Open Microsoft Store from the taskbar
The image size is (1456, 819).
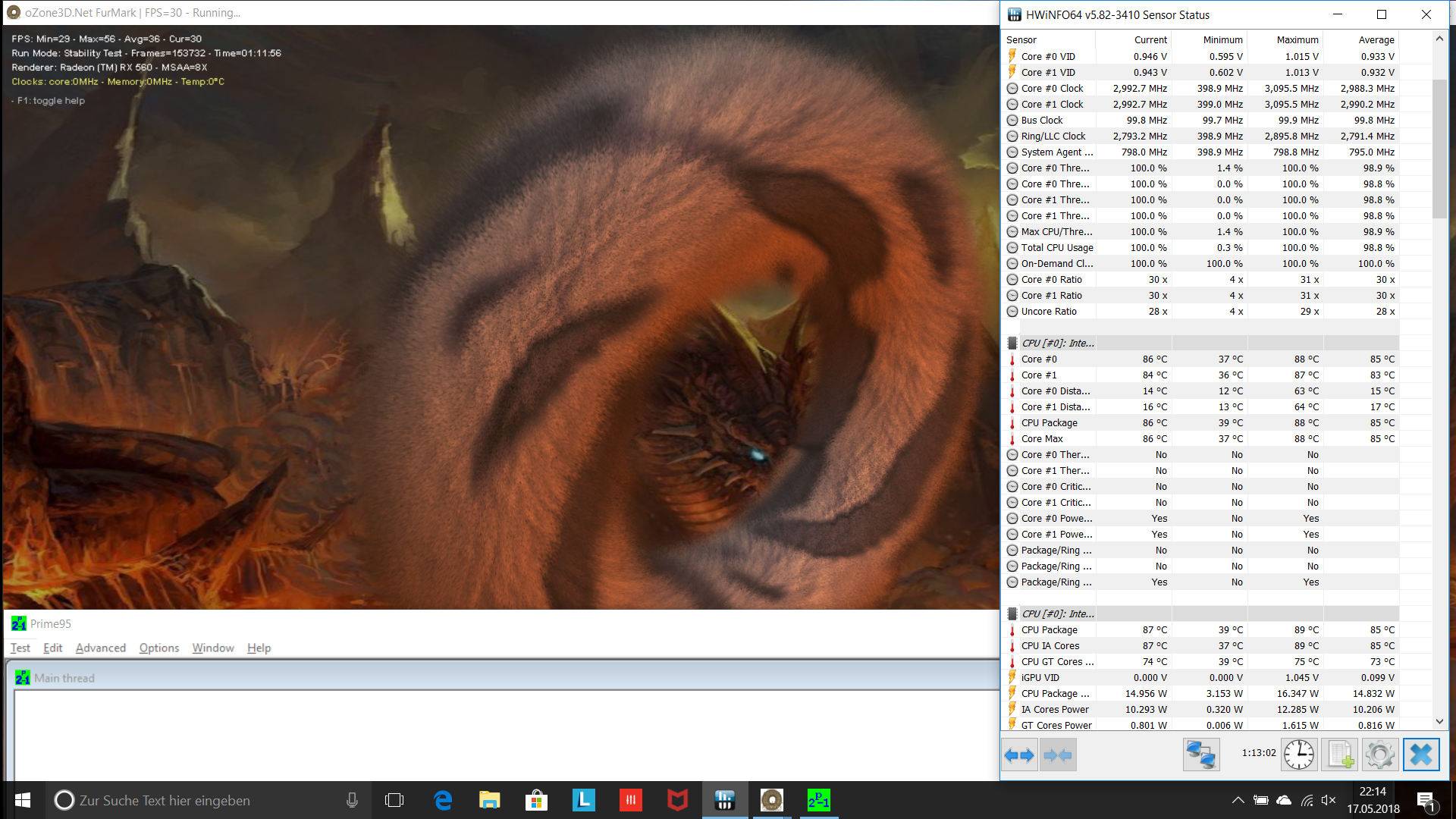pos(537,800)
